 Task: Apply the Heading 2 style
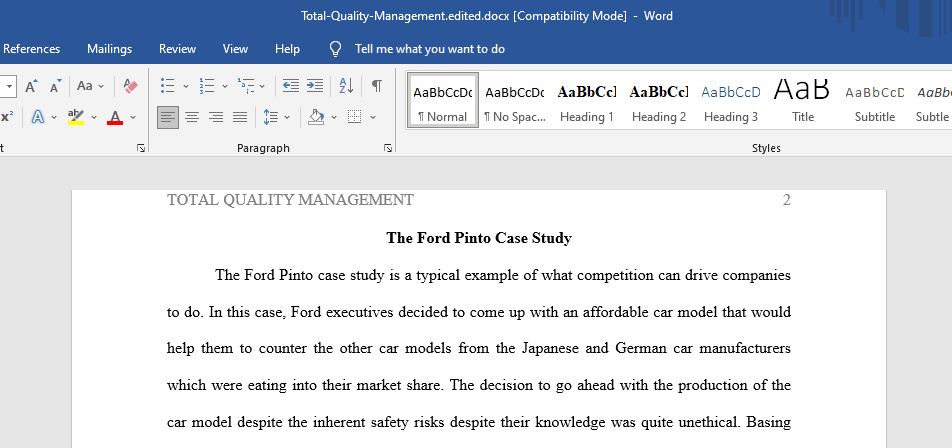click(x=659, y=101)
